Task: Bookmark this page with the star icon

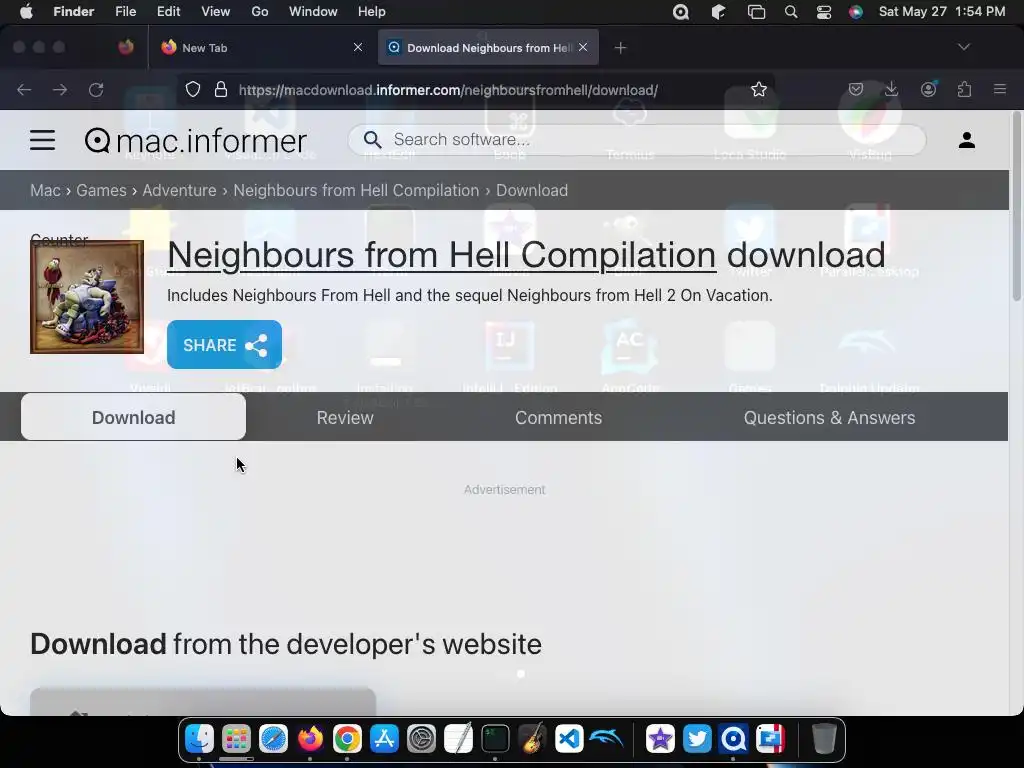Action: [x=758, y=89]
